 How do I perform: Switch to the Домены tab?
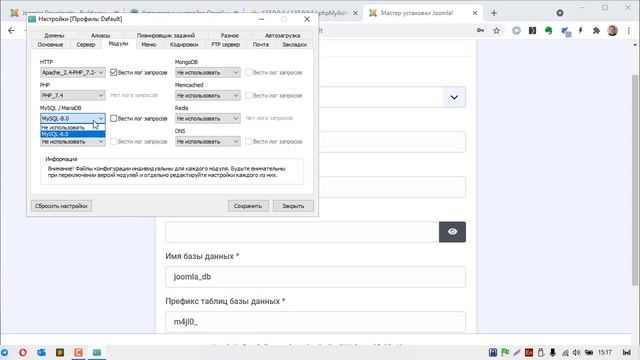click(54, 36)
